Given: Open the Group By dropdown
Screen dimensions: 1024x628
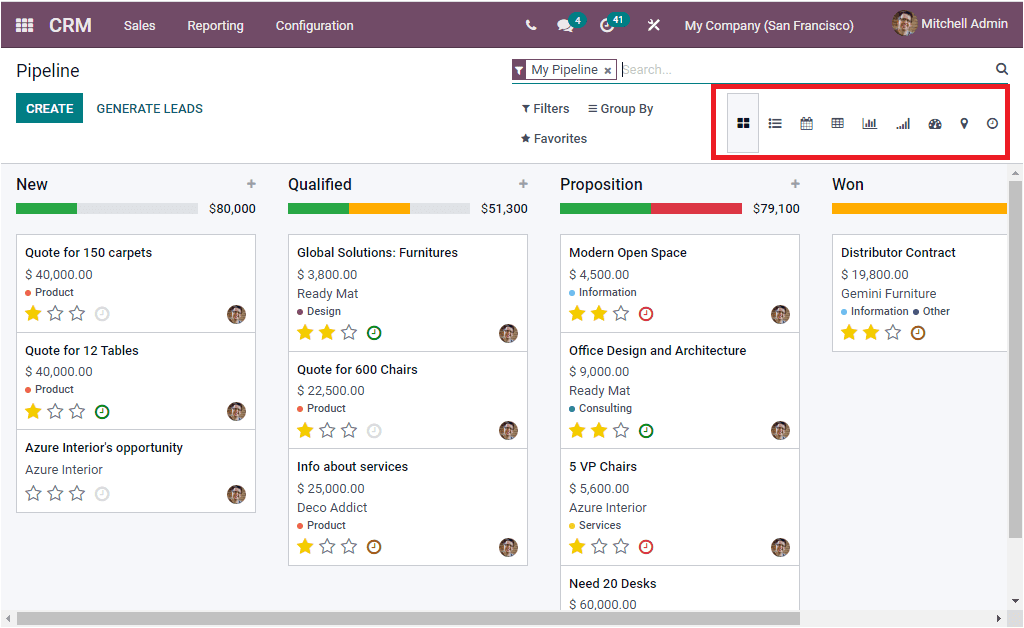Looking at the screenshot, I should 619,108.
